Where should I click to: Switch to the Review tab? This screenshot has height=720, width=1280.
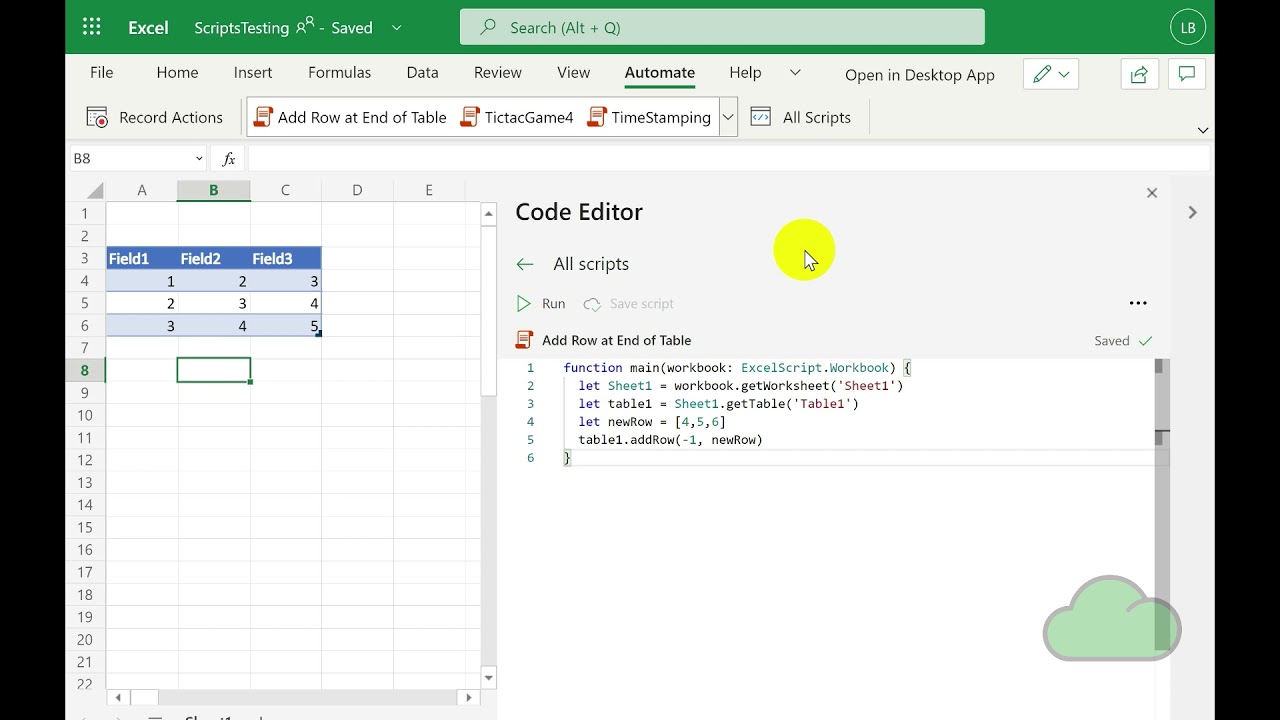click(498, 73)
